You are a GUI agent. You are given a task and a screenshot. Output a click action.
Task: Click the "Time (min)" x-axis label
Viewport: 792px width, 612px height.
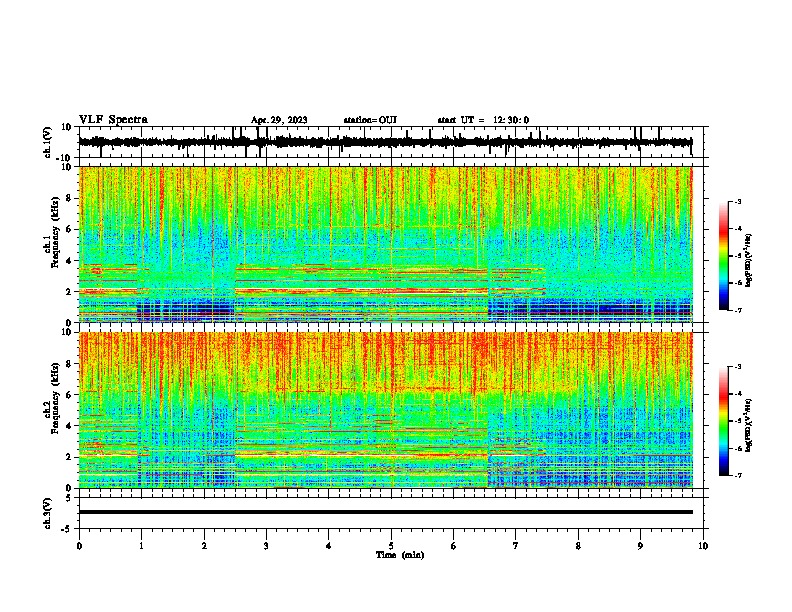pos(400,555)
